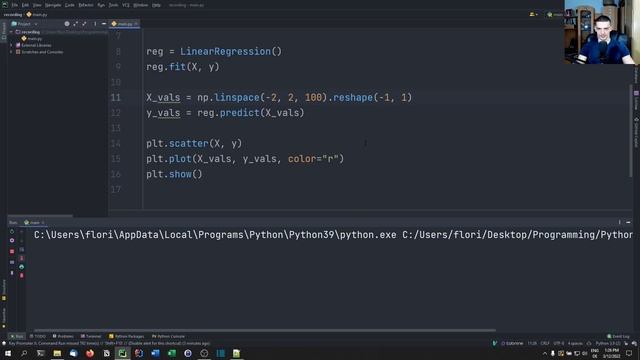Open Project panel options menu icon
The width and height of the screenshot is (640, 360).
point(95,24)
